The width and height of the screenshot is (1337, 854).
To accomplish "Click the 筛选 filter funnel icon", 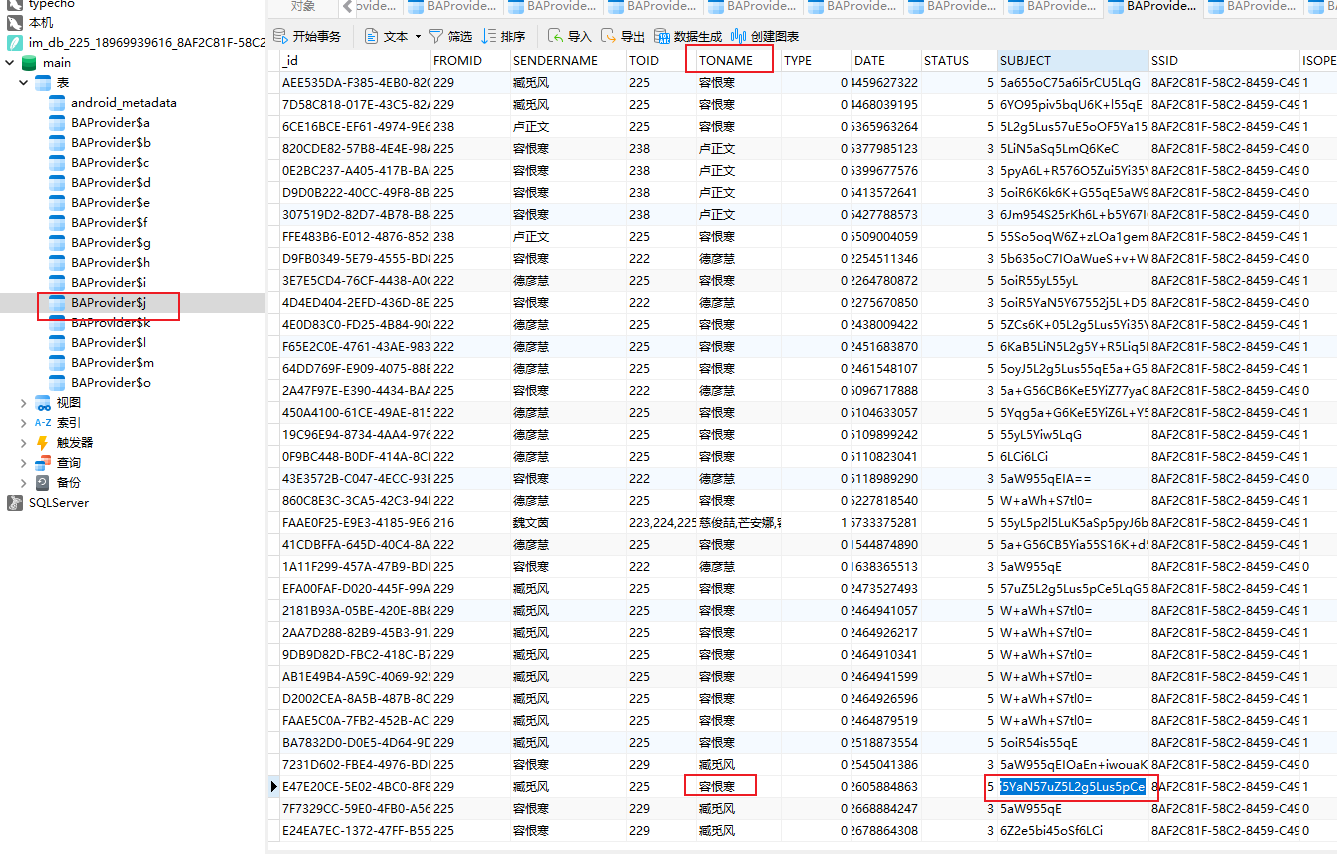I will (x=436, y=36).
